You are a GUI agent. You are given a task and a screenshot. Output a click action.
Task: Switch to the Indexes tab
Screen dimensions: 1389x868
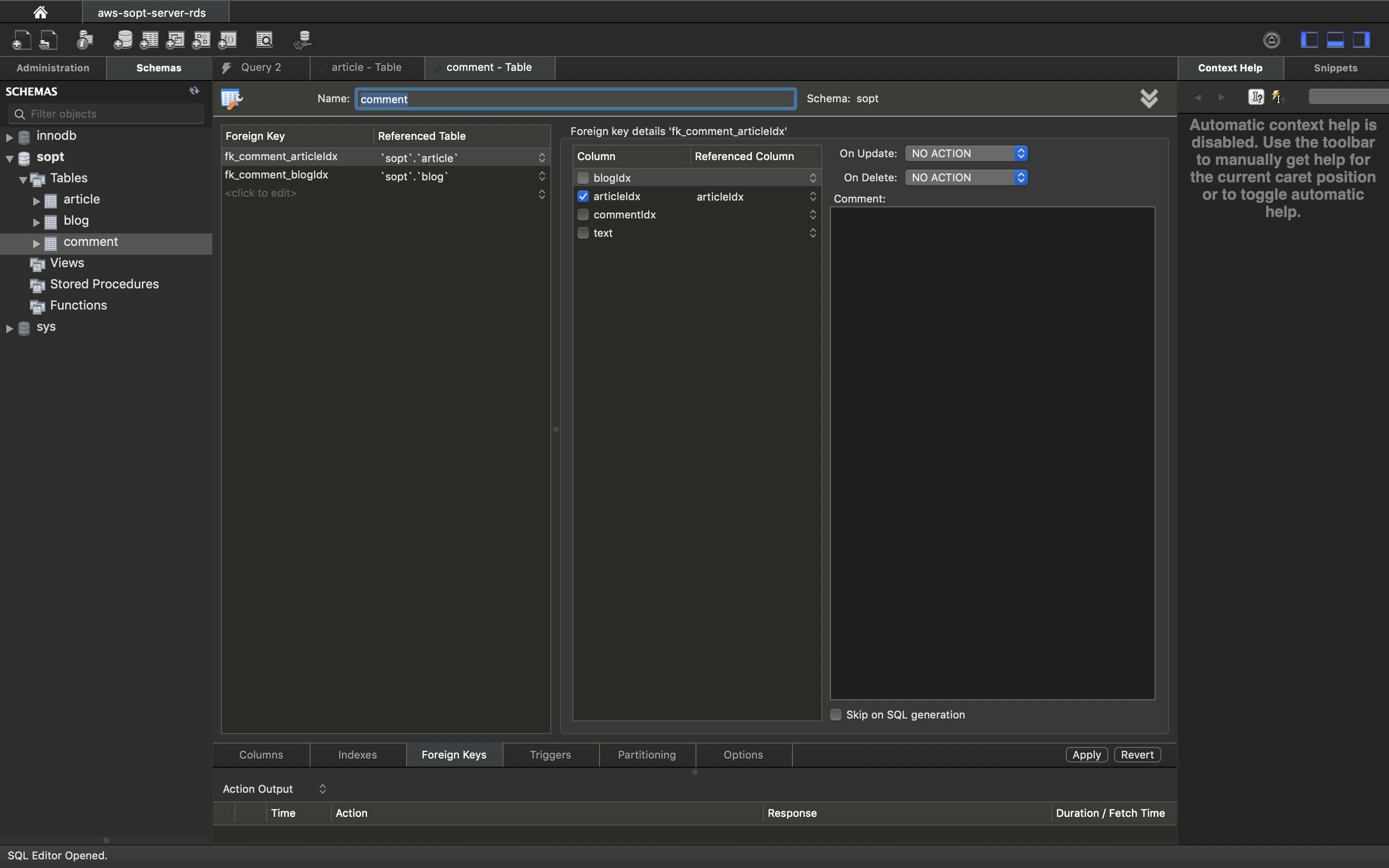(x=357, y=755)
